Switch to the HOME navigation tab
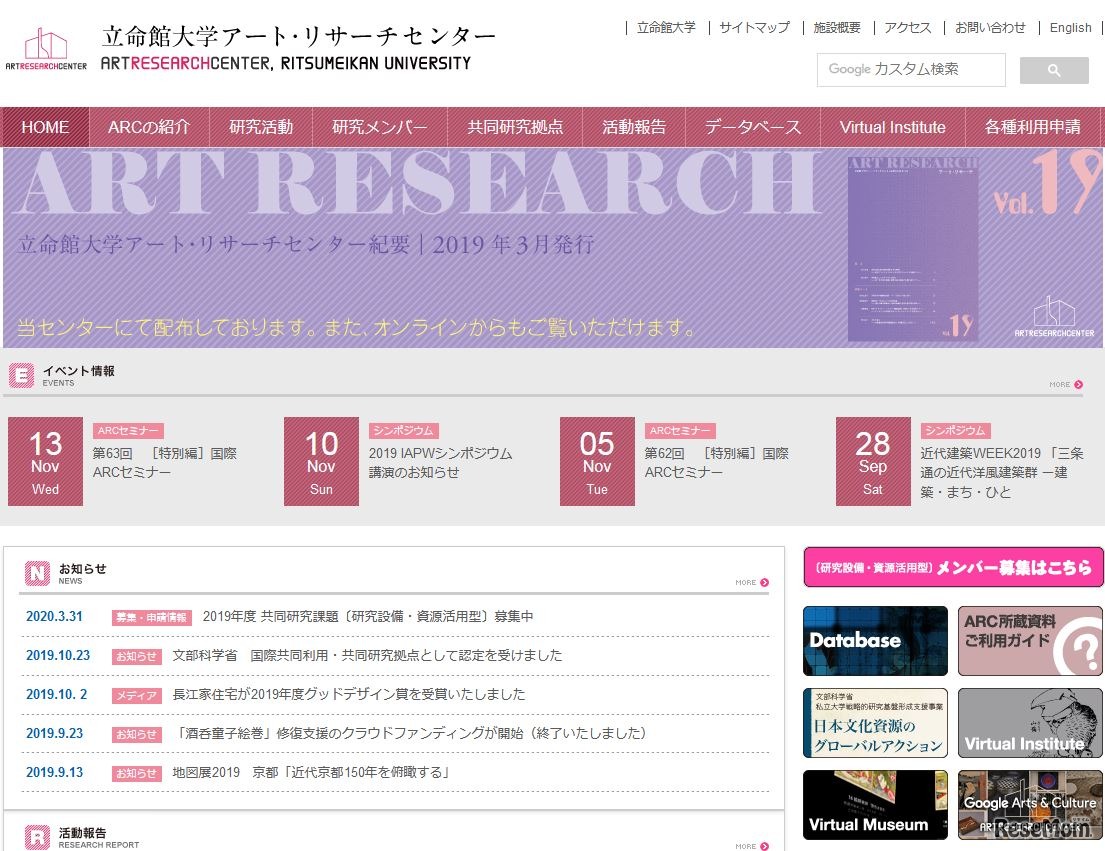The height and width of the screenshot is (851, 1105). coord(45,127)
